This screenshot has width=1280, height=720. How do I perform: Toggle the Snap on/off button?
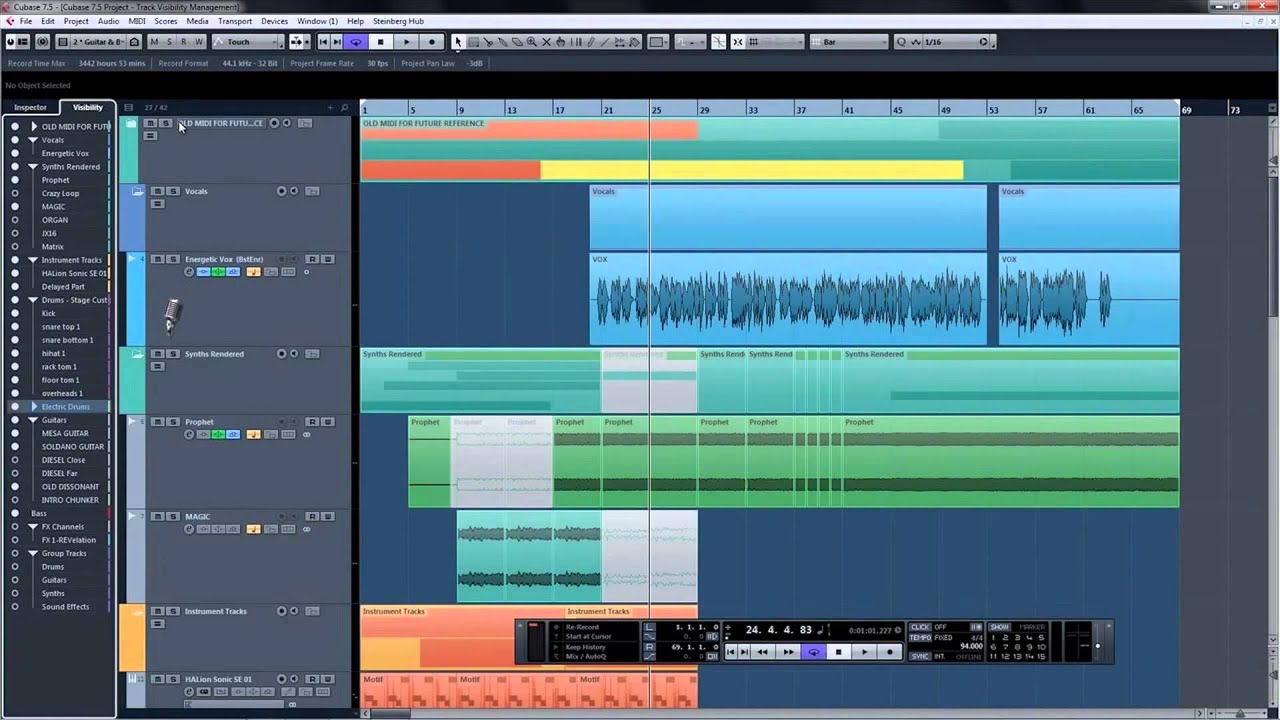pyautogui.click(x=738, y=42)
